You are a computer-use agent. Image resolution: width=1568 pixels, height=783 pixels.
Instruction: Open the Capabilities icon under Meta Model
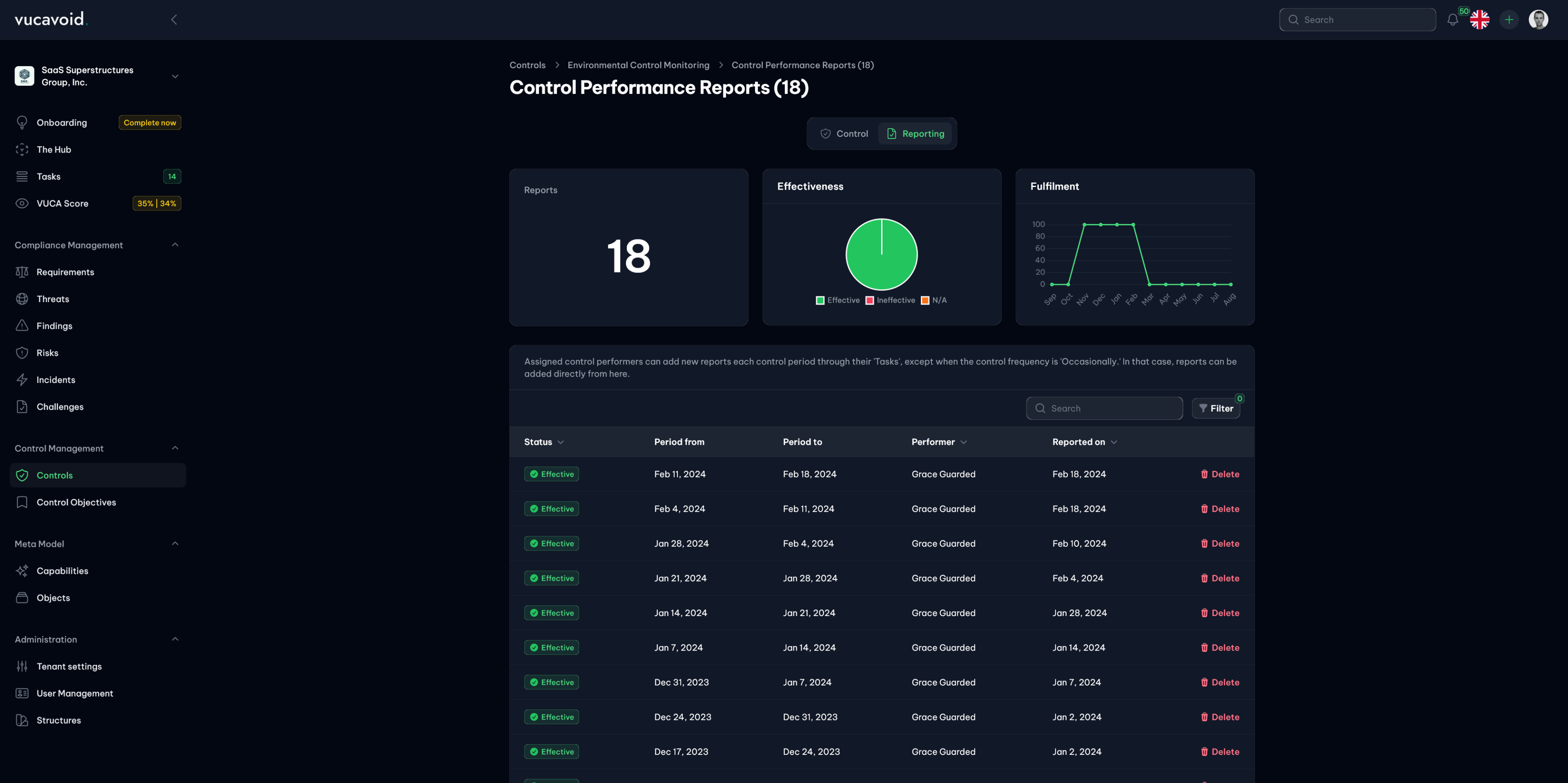[x=22, y=570]
